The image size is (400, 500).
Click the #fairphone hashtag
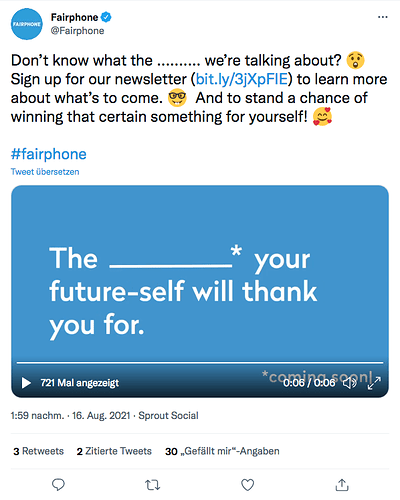pos(49,154)
